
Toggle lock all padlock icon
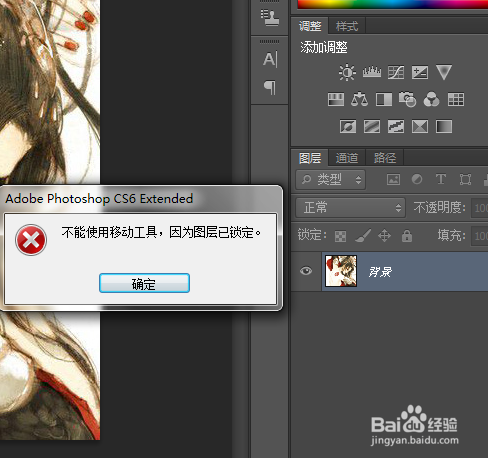pos(407,235)
